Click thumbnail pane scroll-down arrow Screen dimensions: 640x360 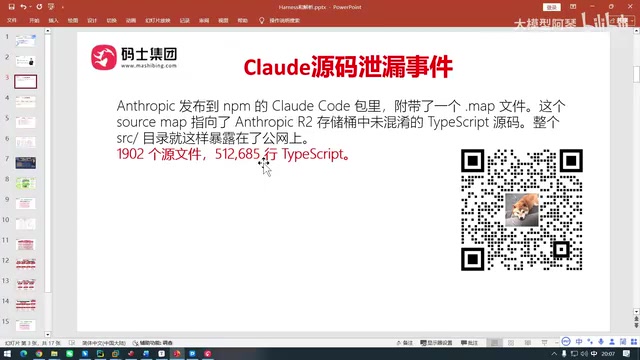(48, 334)
